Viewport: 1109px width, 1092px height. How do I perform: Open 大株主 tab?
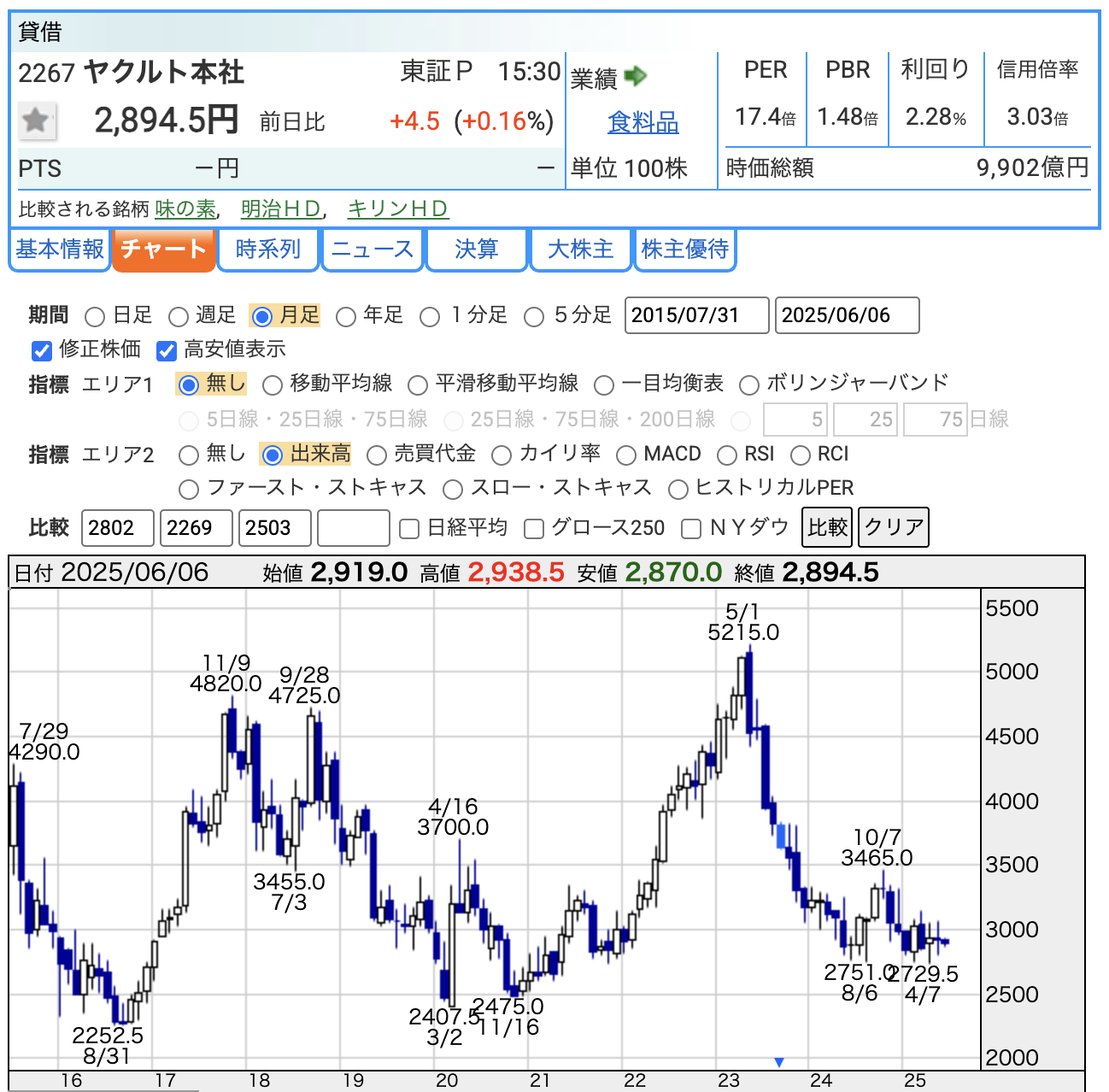tap(581, 250)
